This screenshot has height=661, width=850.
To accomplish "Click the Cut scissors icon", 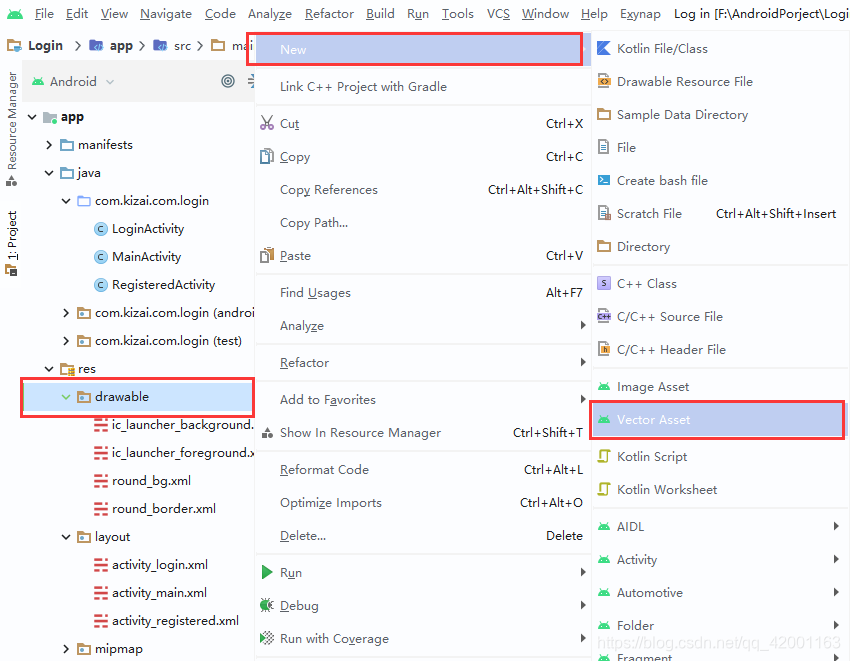I will point(267,123).
